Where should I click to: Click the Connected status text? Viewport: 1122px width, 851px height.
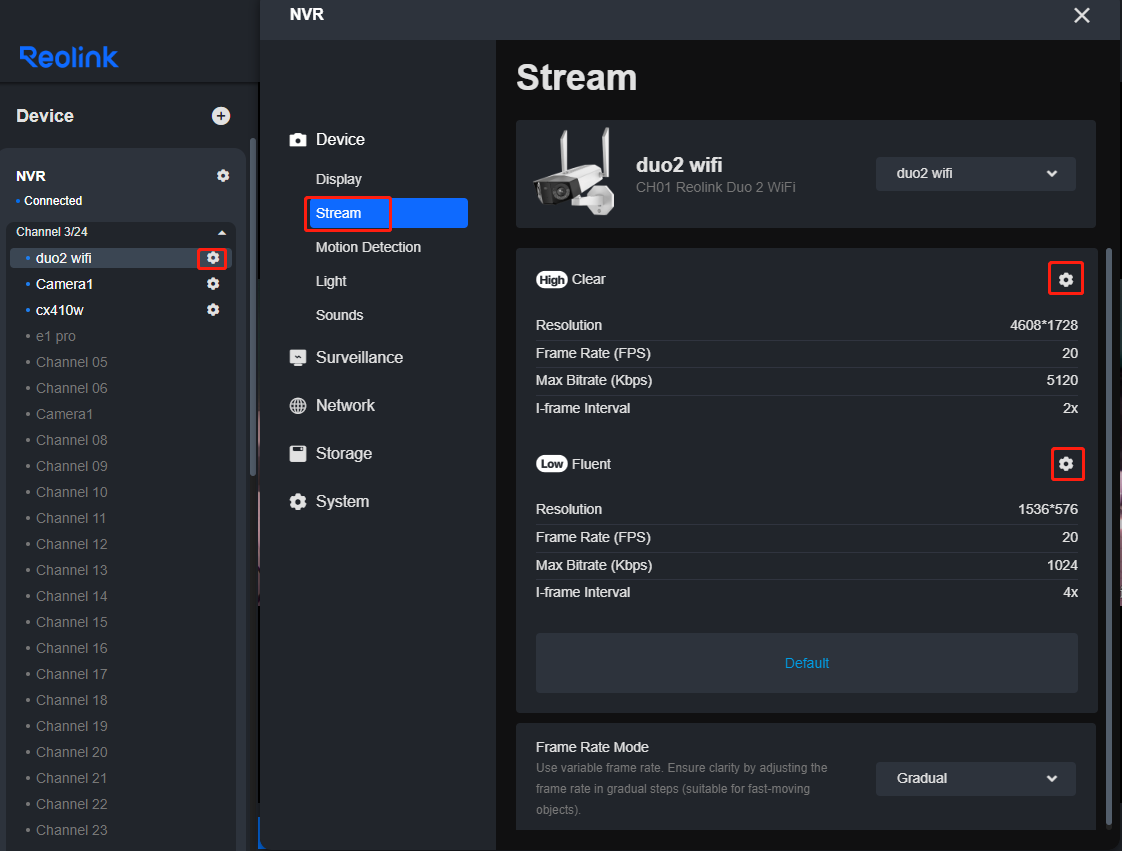[x=53, y=201]
